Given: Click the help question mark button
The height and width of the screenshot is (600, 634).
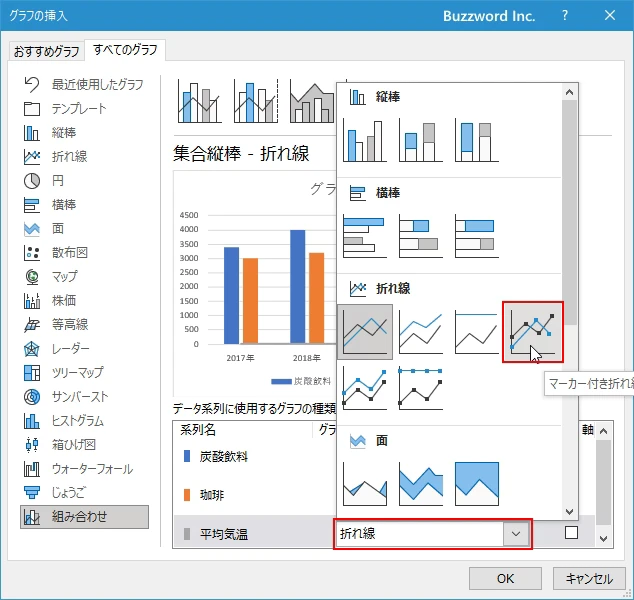Looking at the screenshot, I should (564, 15).
